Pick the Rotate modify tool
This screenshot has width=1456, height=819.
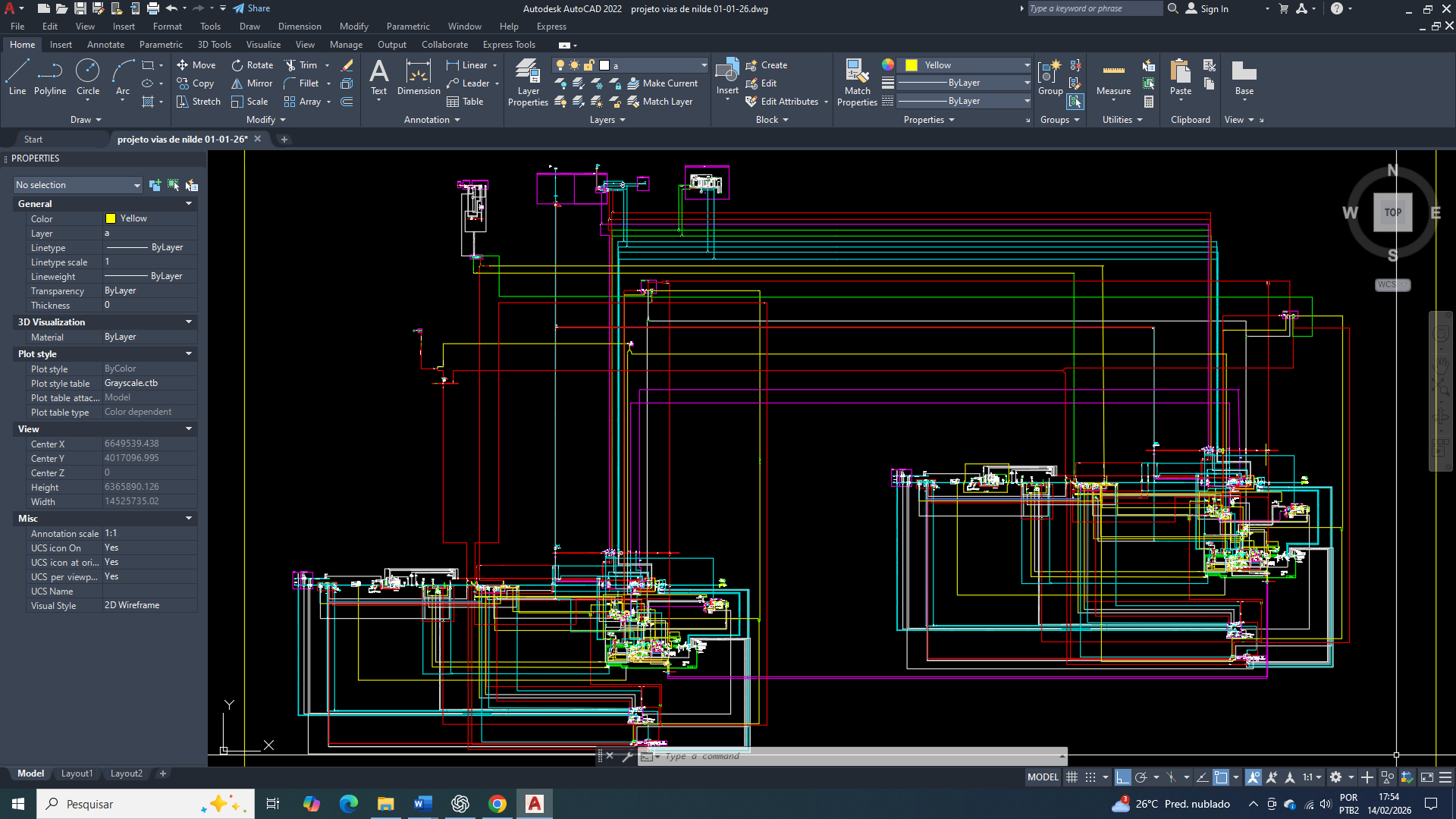pos(252,65)
